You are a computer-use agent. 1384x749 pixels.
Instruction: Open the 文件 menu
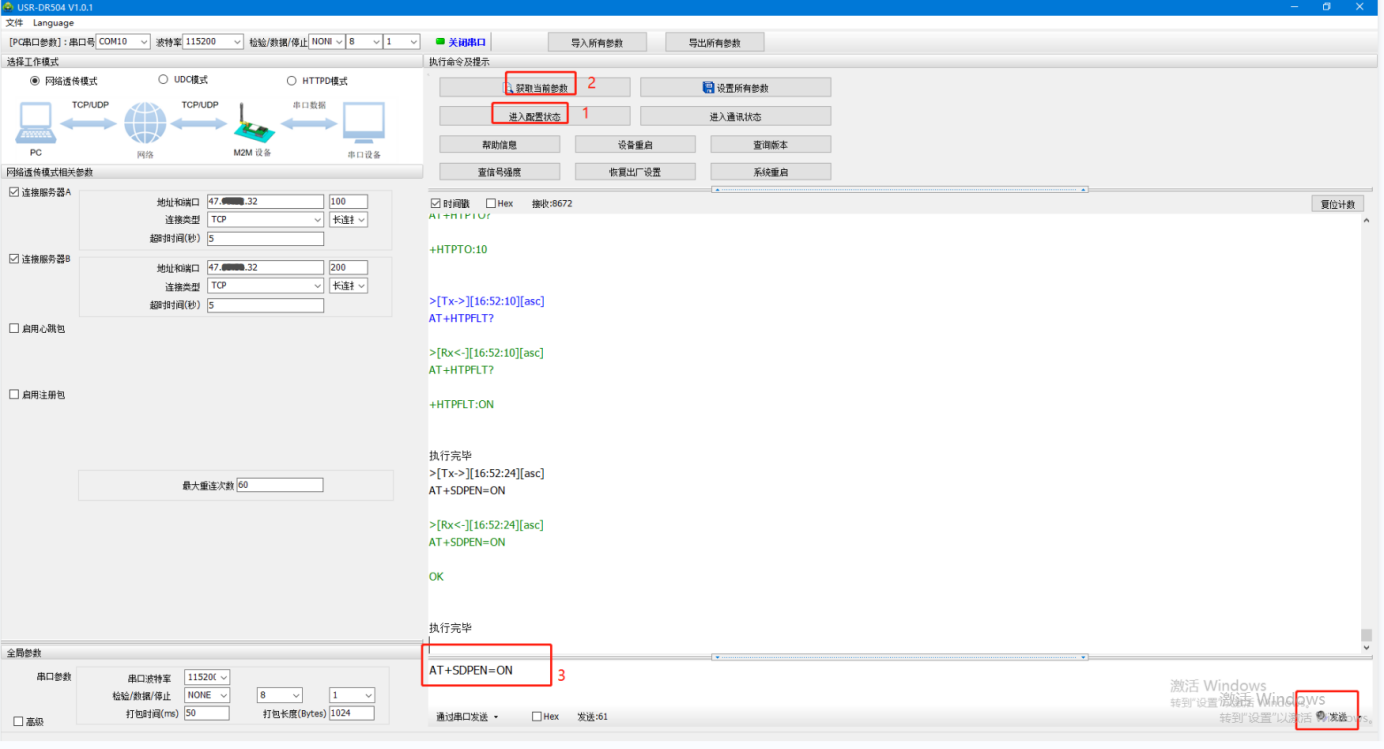pos(14,22)
